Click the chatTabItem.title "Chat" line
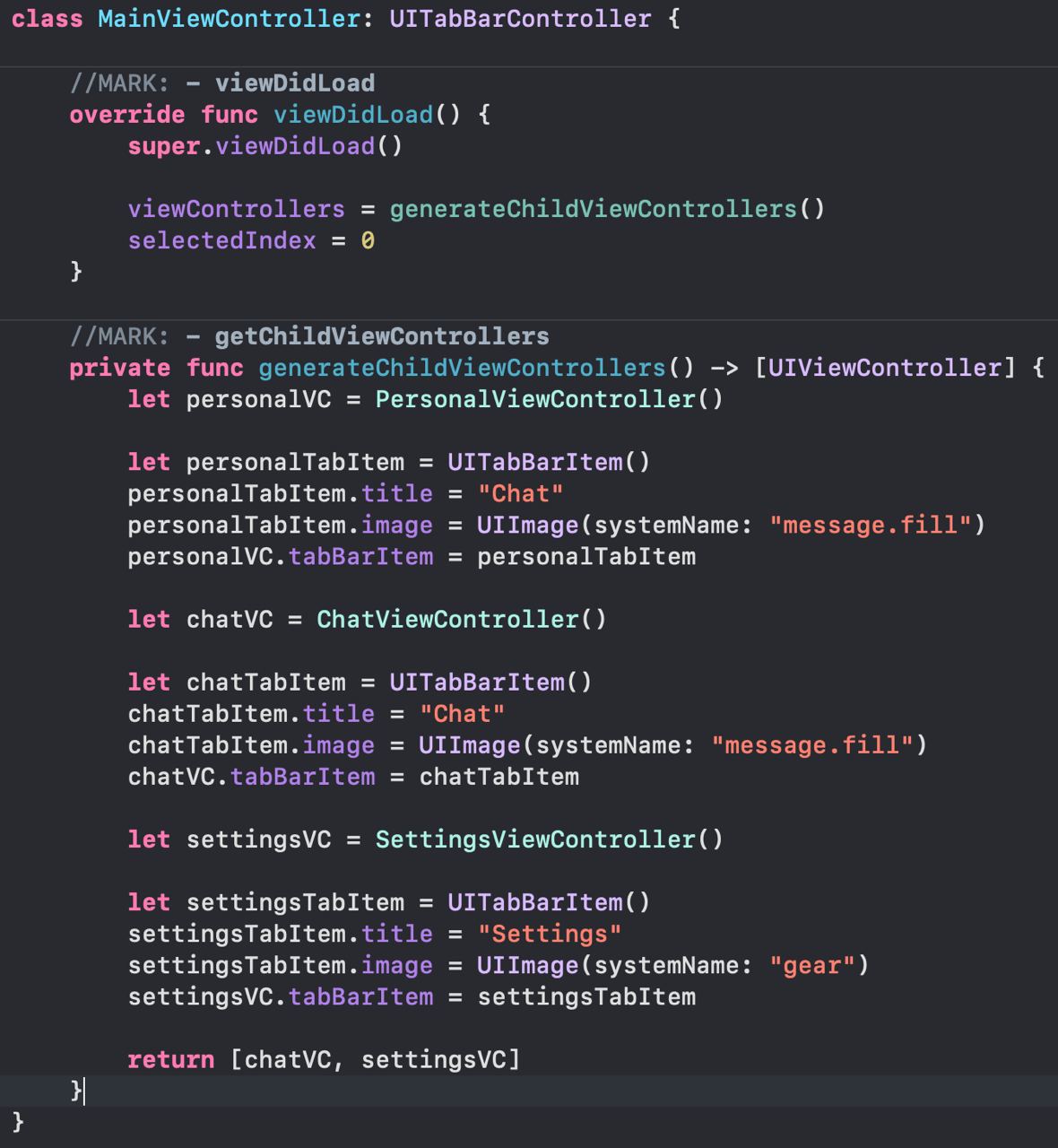This screenshot has width=1058, height=1148. (x=317, y=714)
